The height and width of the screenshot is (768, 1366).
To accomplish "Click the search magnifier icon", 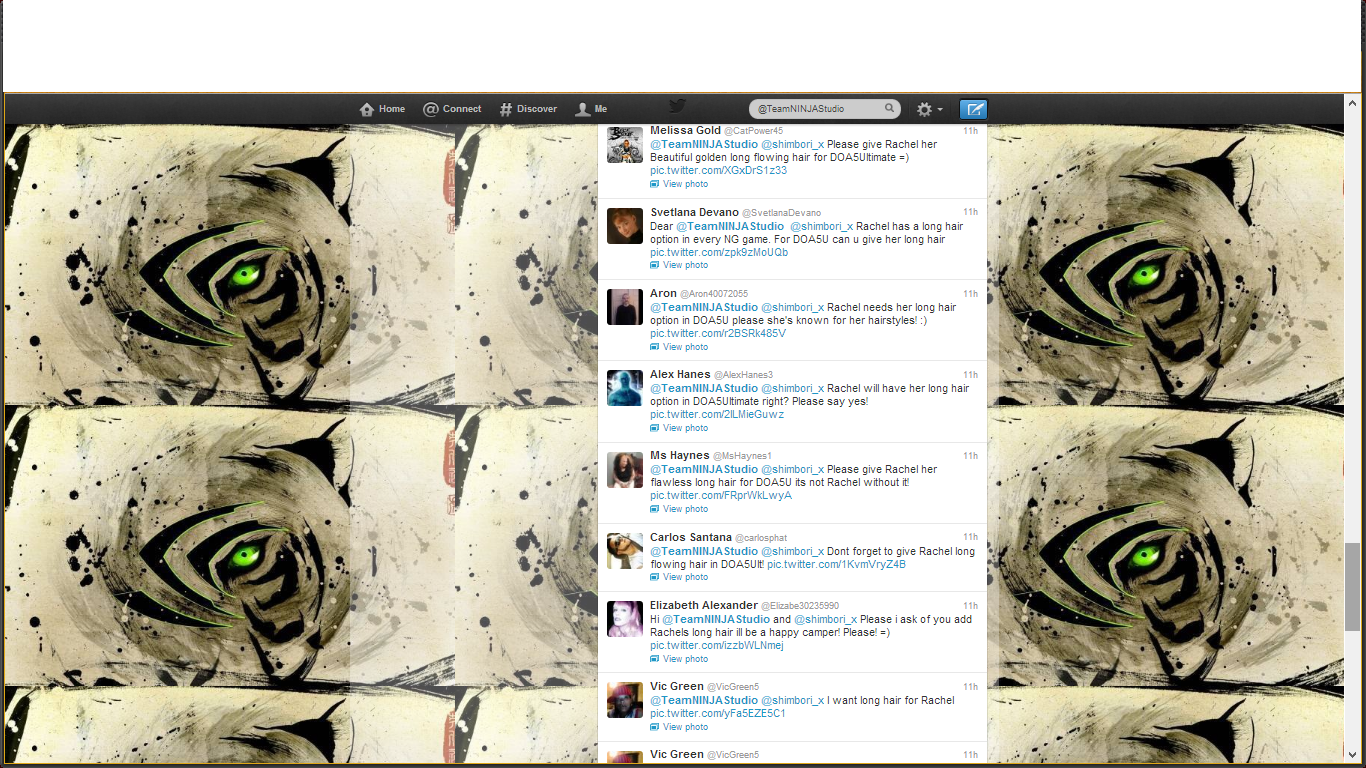I will coord(889,108).
